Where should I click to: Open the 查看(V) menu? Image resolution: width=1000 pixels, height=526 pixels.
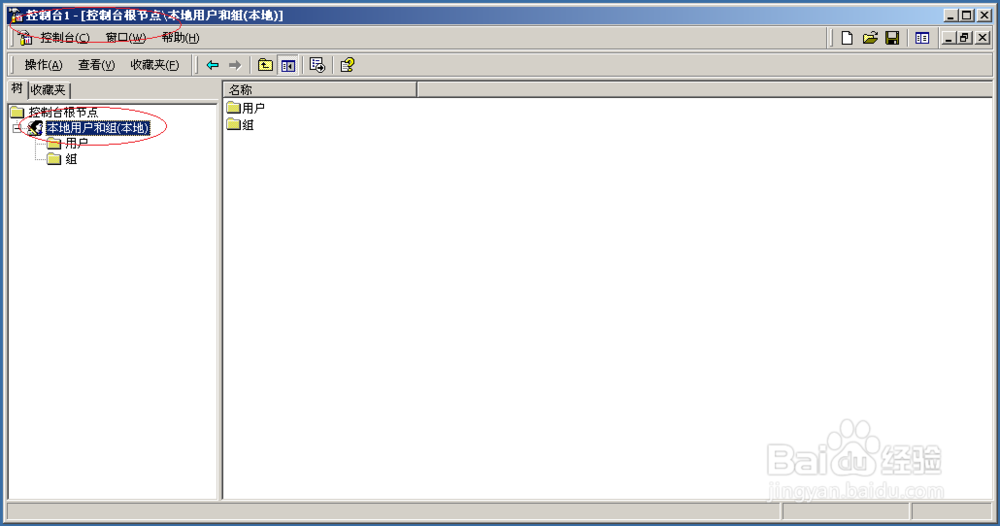click(96, 65)
